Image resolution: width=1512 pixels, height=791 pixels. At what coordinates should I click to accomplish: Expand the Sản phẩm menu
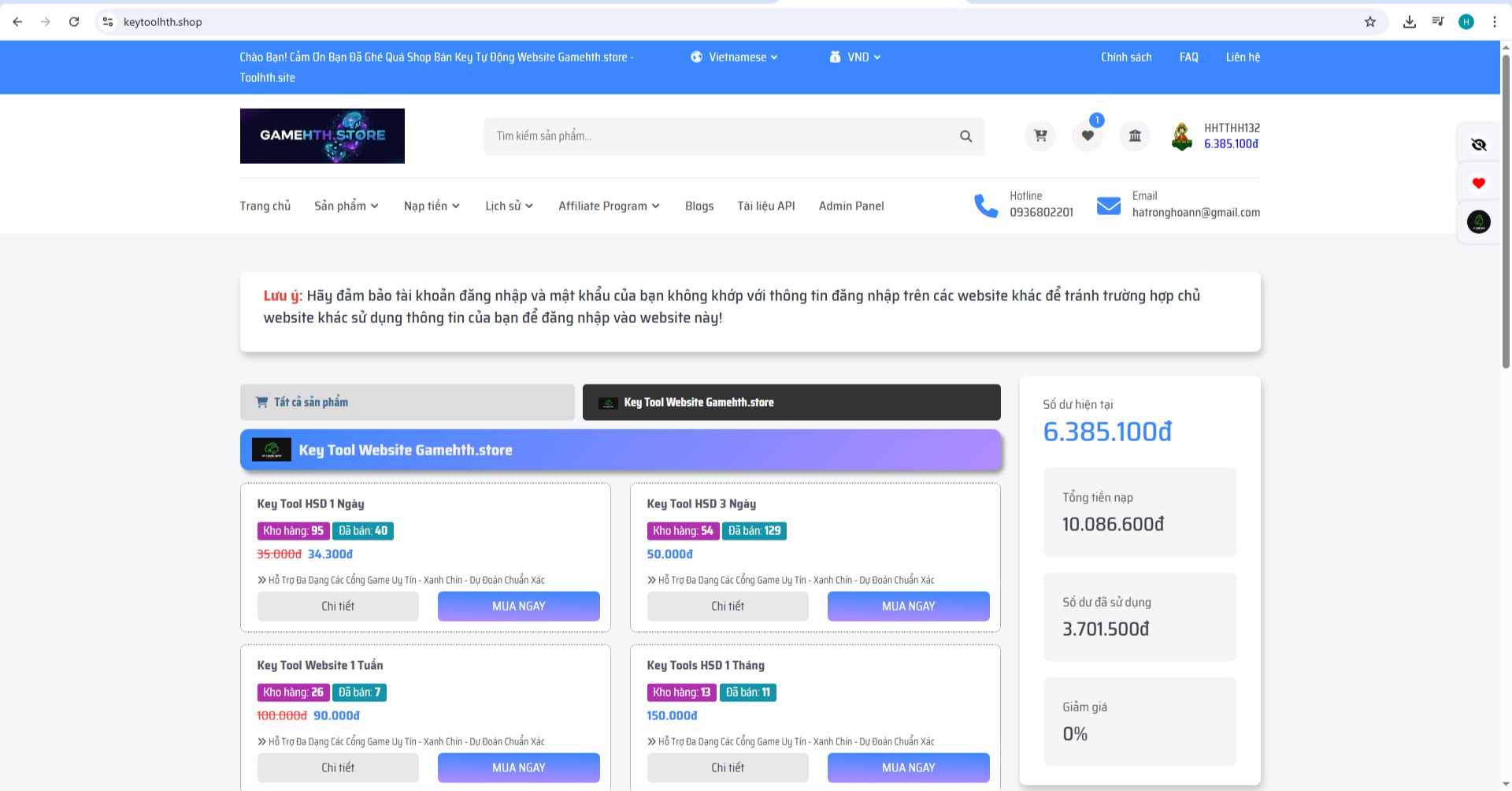(x=346, y=206)
